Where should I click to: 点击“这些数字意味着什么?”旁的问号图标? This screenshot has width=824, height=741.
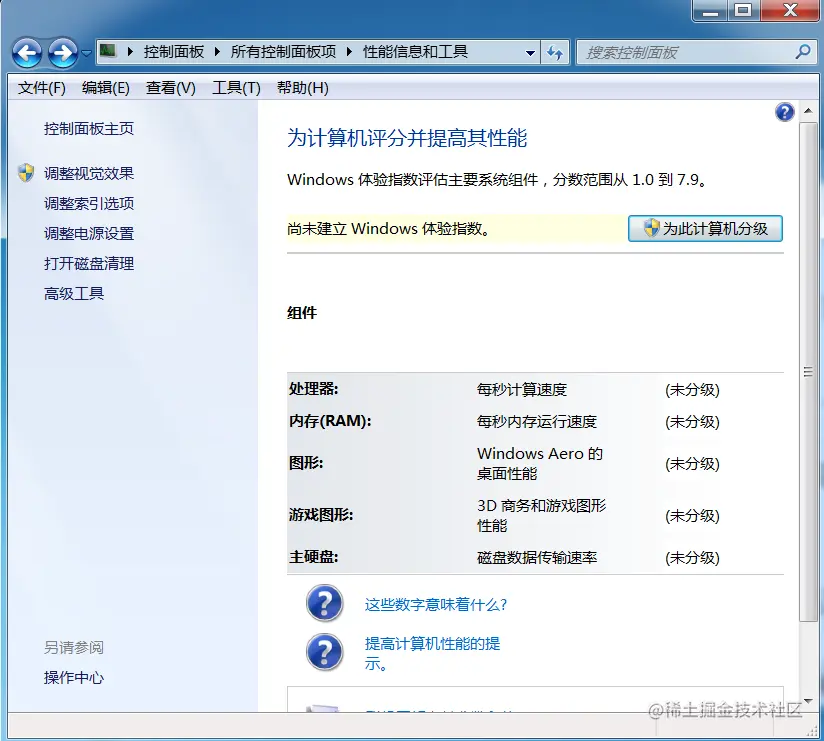[x=324, y=603]
